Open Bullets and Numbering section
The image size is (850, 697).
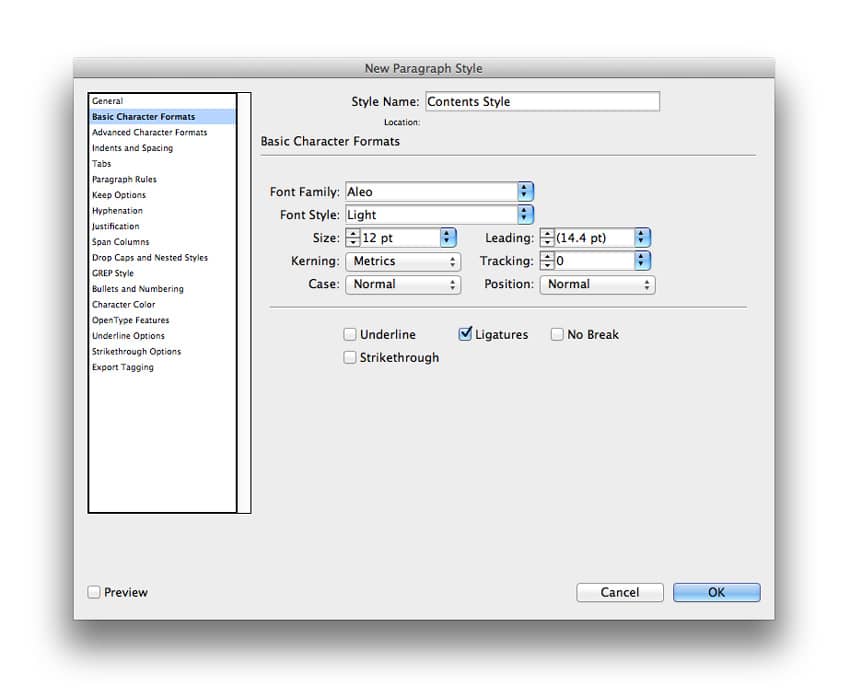162,289
